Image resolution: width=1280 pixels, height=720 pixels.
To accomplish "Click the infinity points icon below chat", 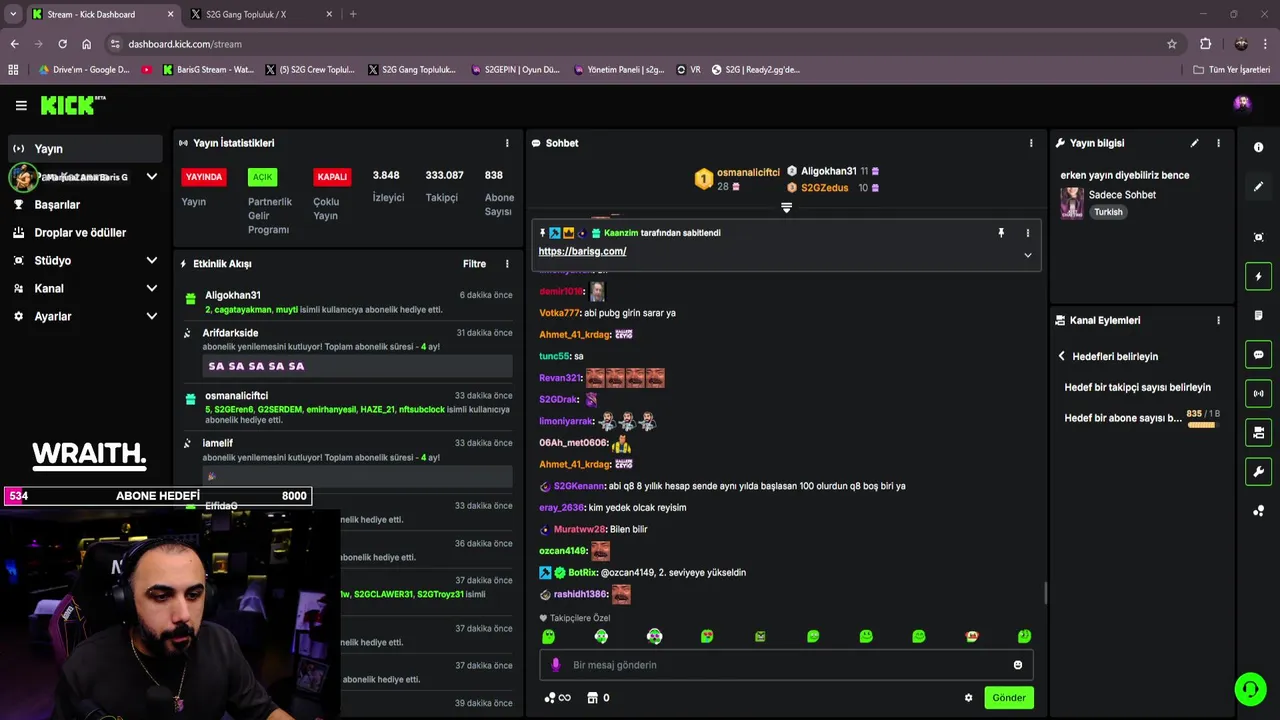I will (558, 698).
